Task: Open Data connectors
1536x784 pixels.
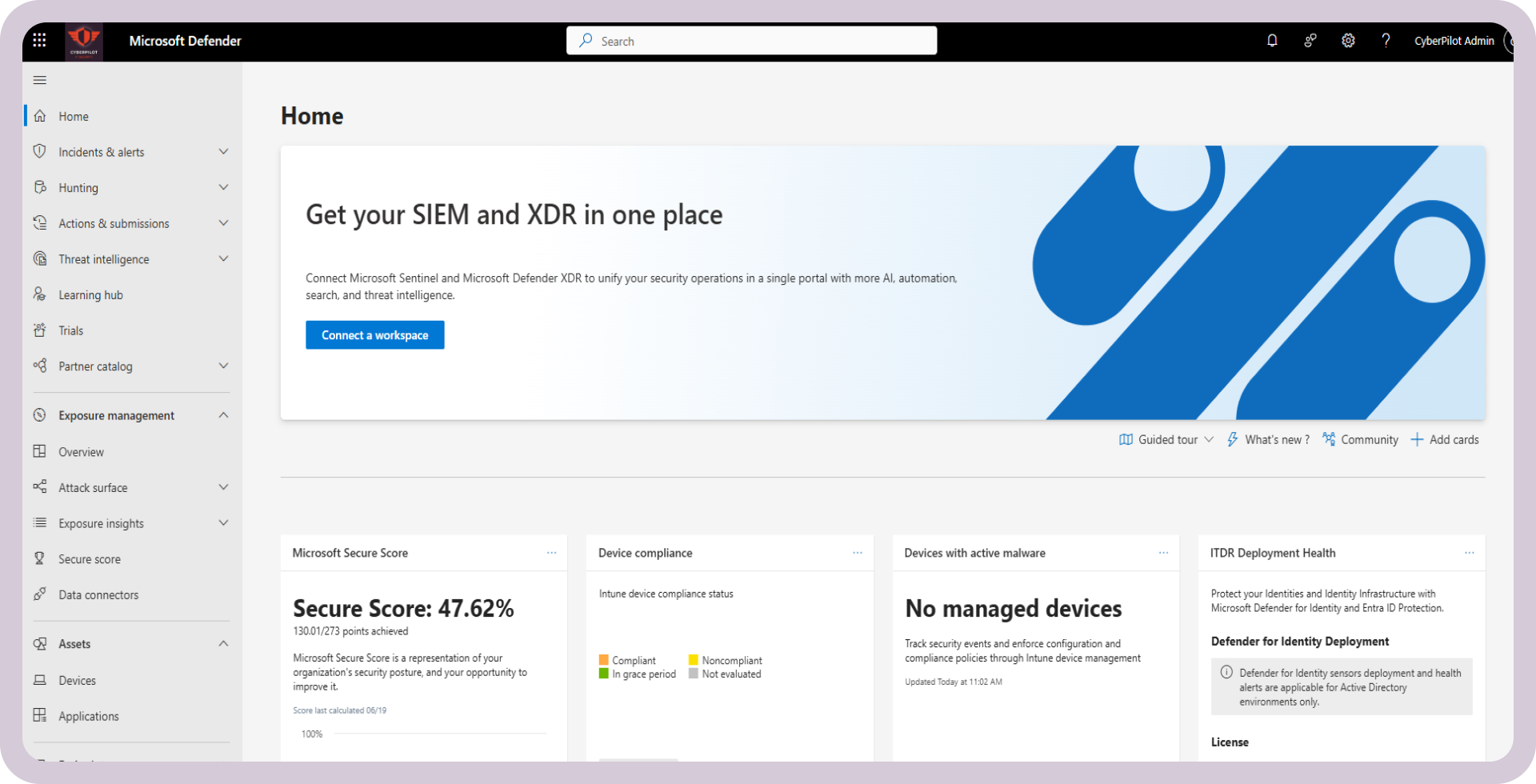Action: tap(98, 594)
